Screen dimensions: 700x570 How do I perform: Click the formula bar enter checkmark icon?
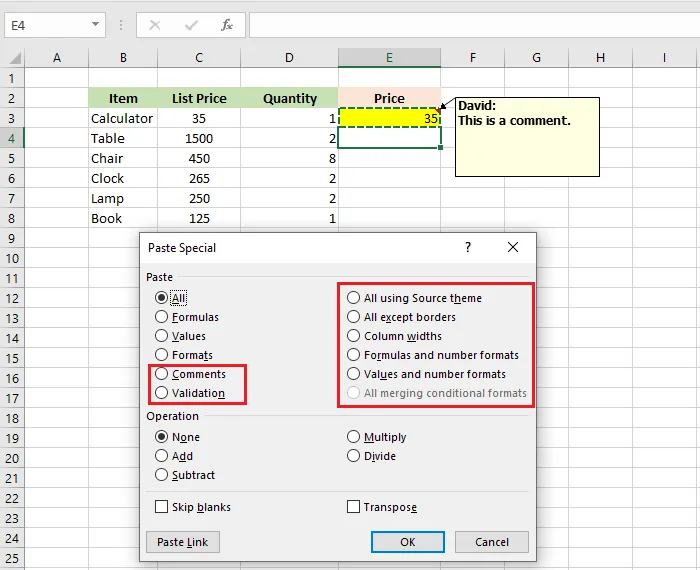click(191, 25)
